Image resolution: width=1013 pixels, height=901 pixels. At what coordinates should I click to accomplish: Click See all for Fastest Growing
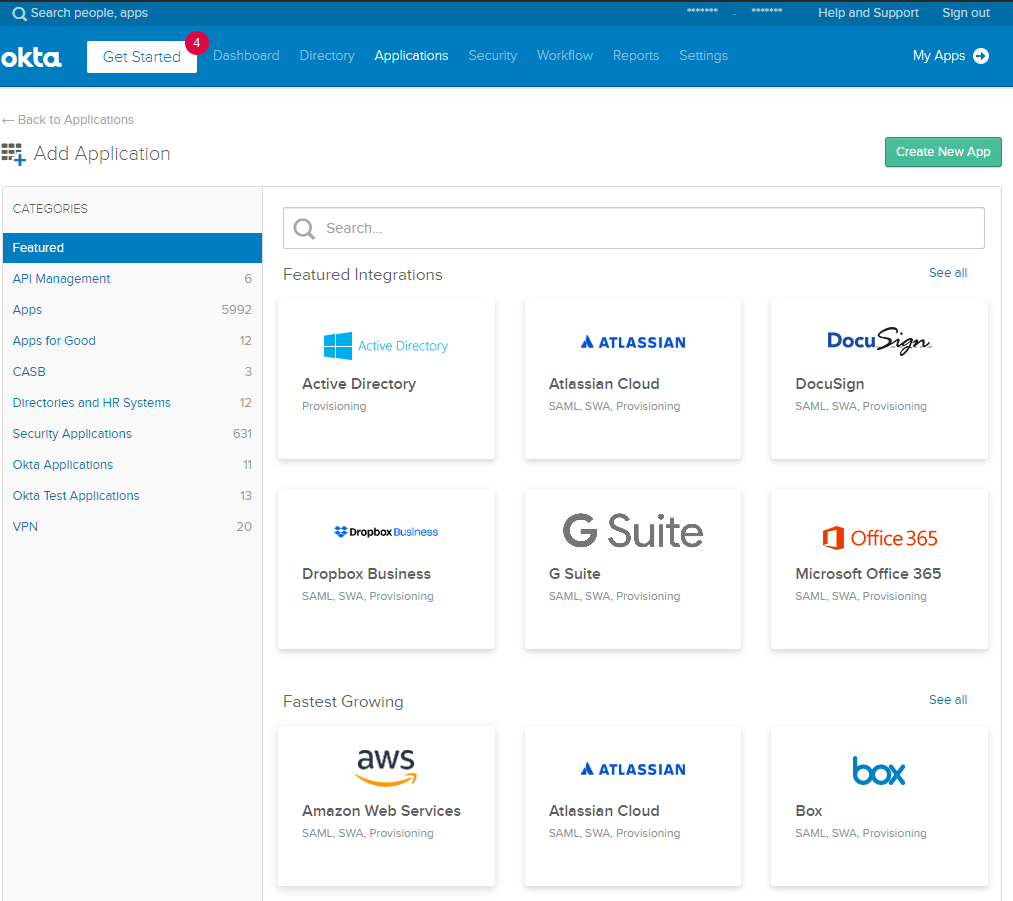pyautogui.click(x=947, y=700)
